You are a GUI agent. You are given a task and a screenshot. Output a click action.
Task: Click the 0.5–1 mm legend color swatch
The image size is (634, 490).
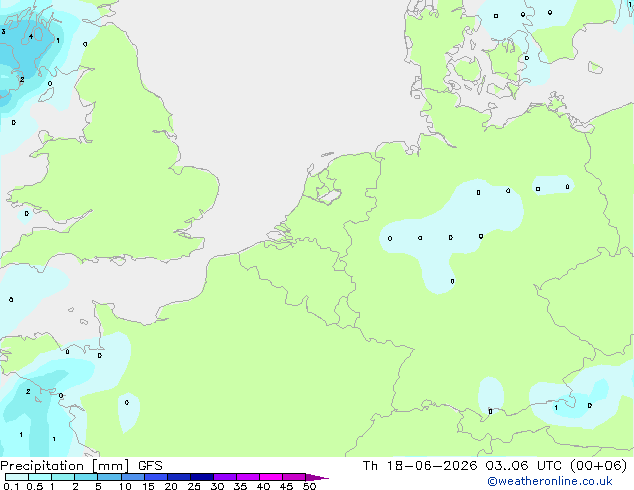click(x=40, y=477)
